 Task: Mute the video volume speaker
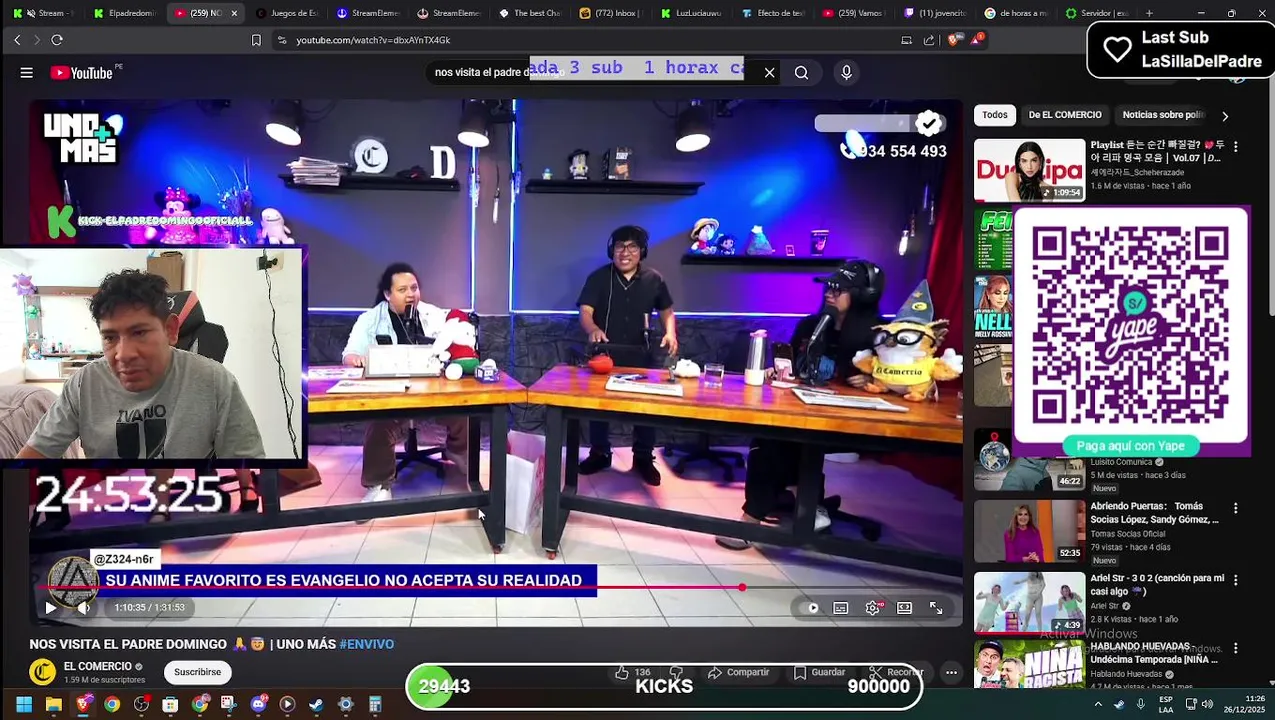83,607
